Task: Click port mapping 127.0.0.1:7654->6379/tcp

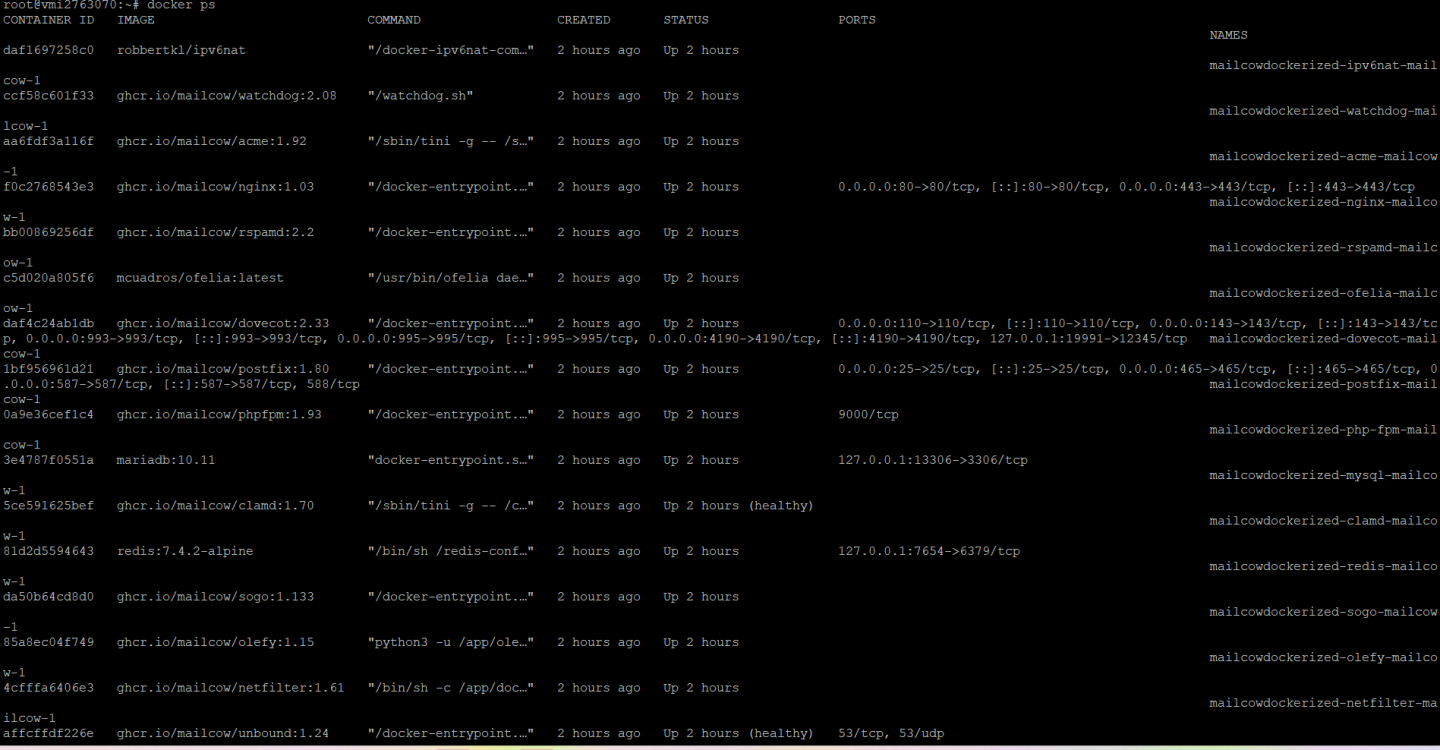Action: tap(929, 551)
